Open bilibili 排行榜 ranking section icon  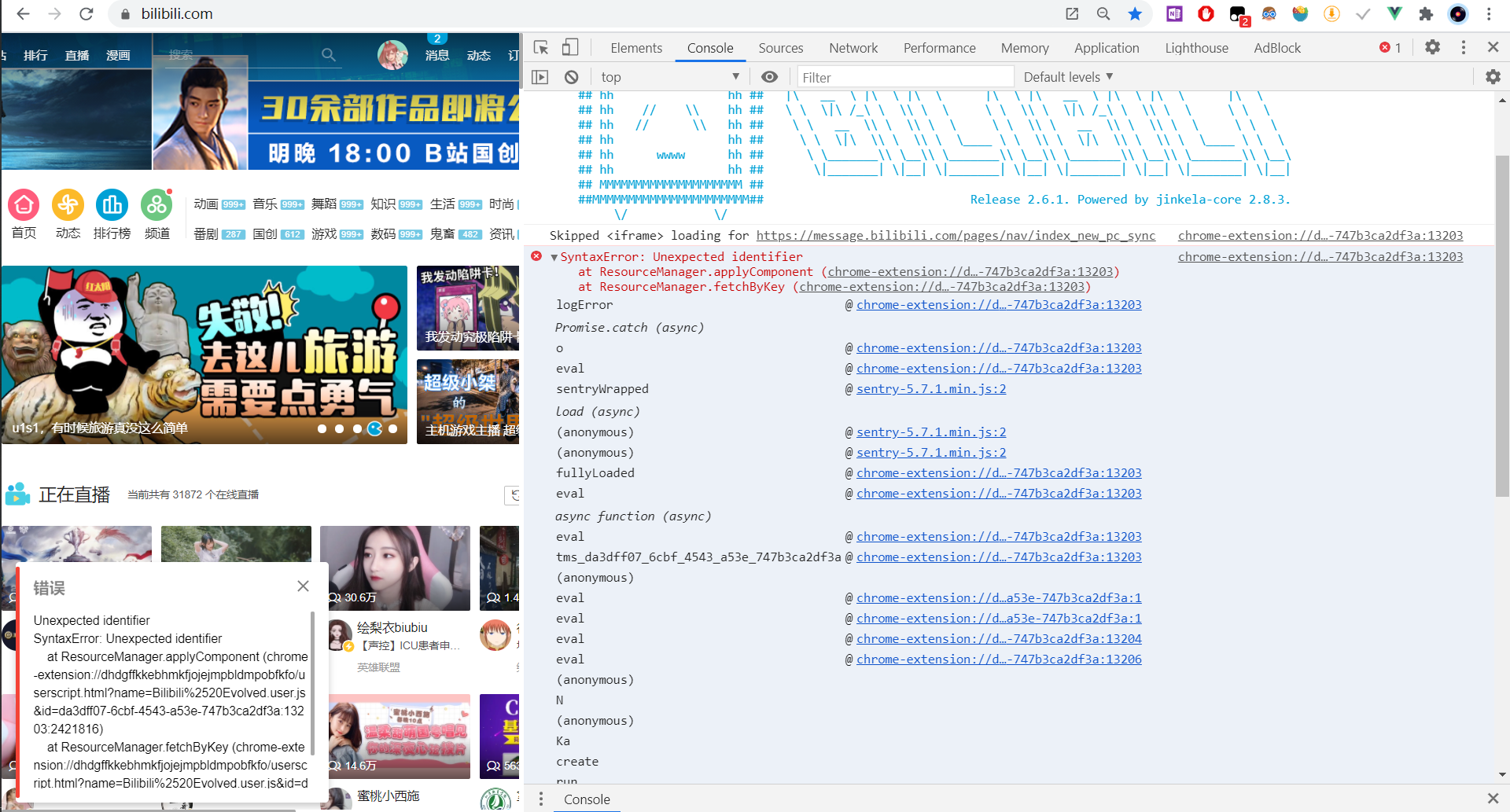(112, 206)
